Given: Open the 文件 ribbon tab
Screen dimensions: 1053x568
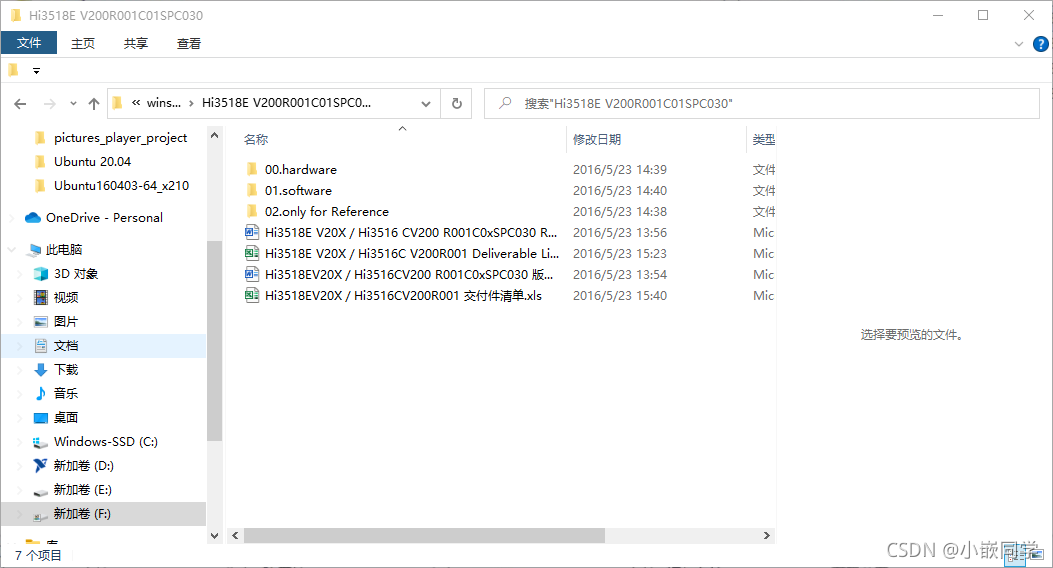Looking at the screenshot, I should 29,43.
